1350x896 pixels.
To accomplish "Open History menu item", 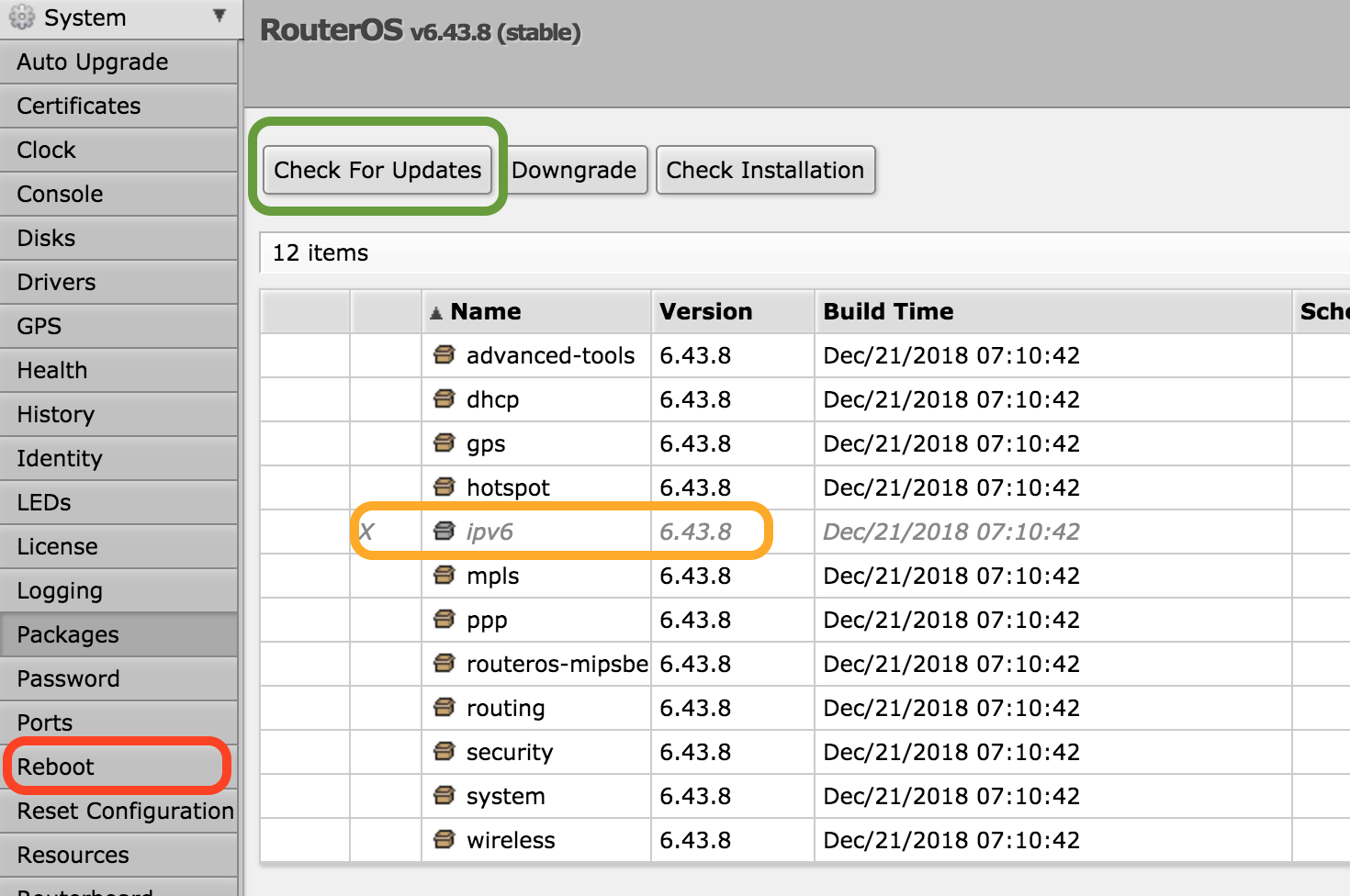I will tap(118, 414).
